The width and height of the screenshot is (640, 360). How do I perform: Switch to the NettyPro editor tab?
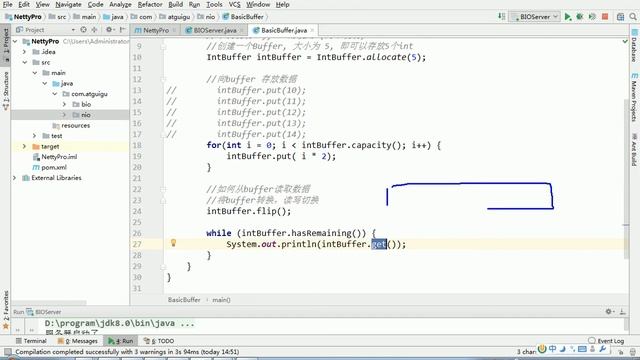[156, 30]
